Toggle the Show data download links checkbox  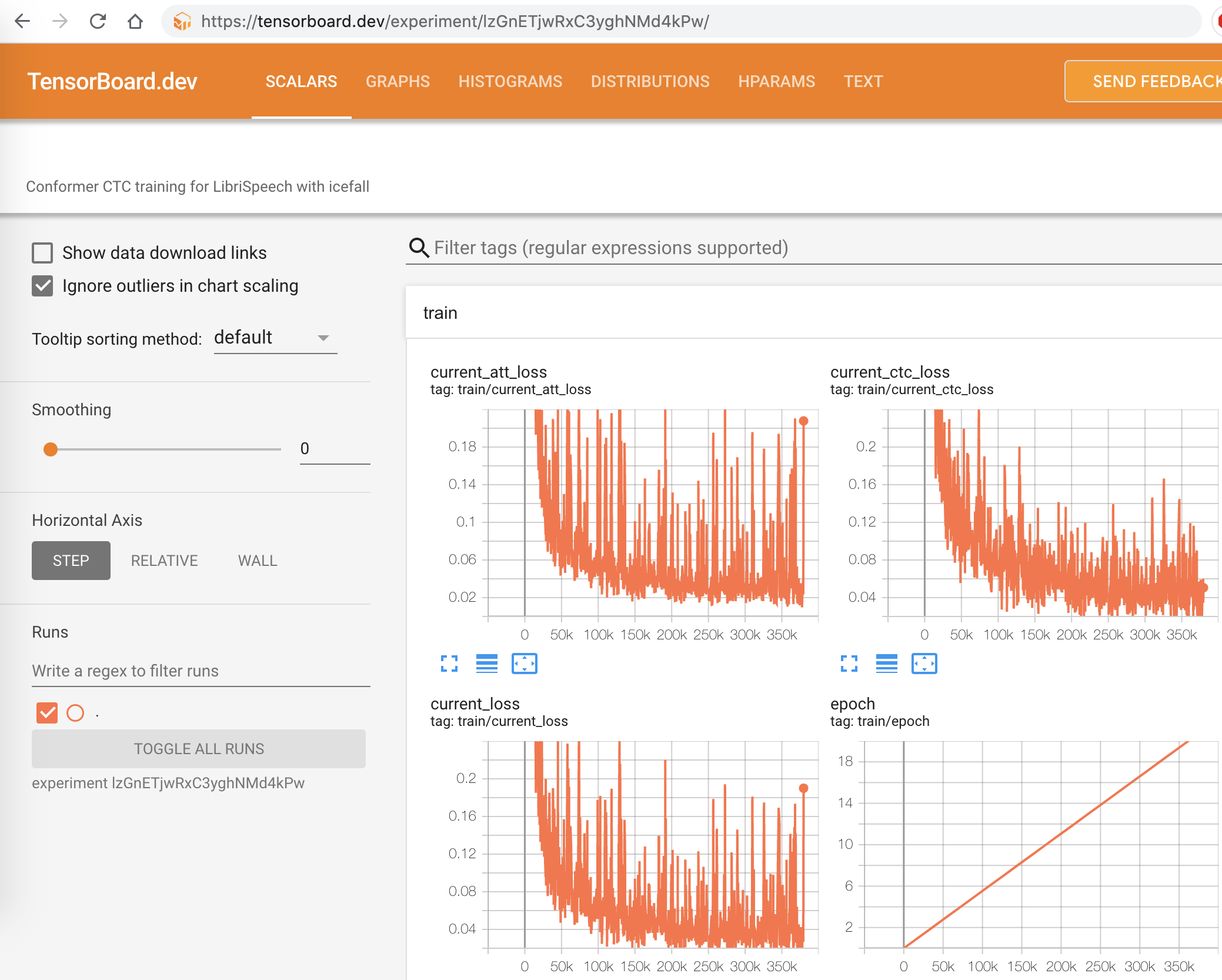click(44, 253)
